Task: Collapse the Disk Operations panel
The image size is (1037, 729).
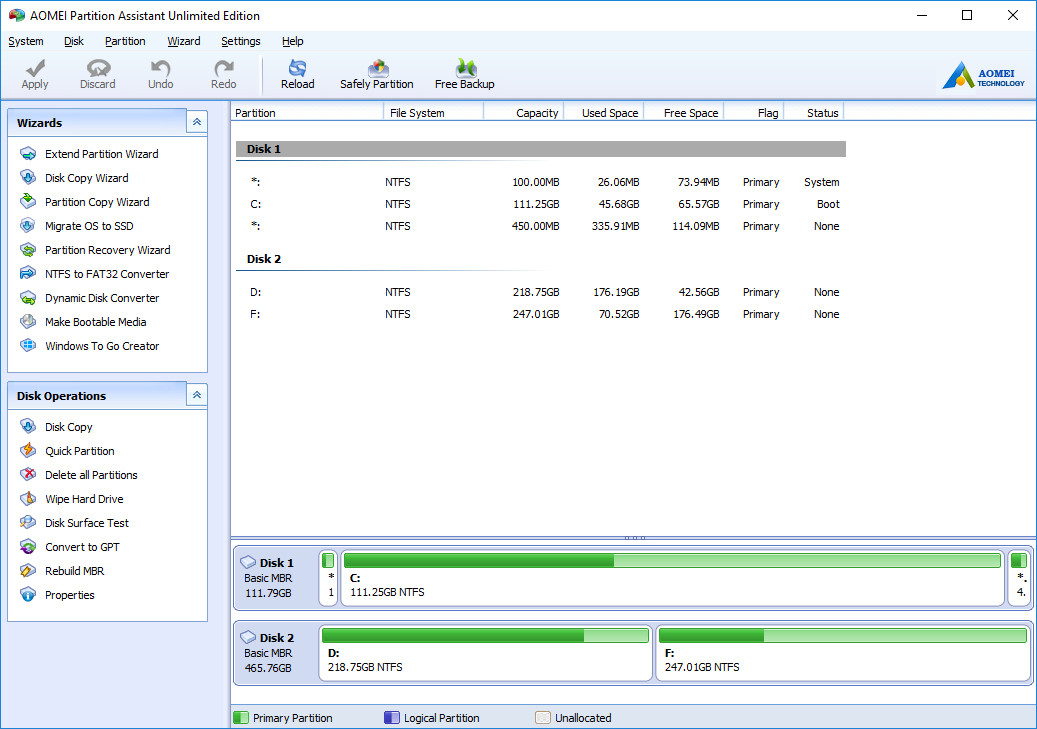Action: 196,395
